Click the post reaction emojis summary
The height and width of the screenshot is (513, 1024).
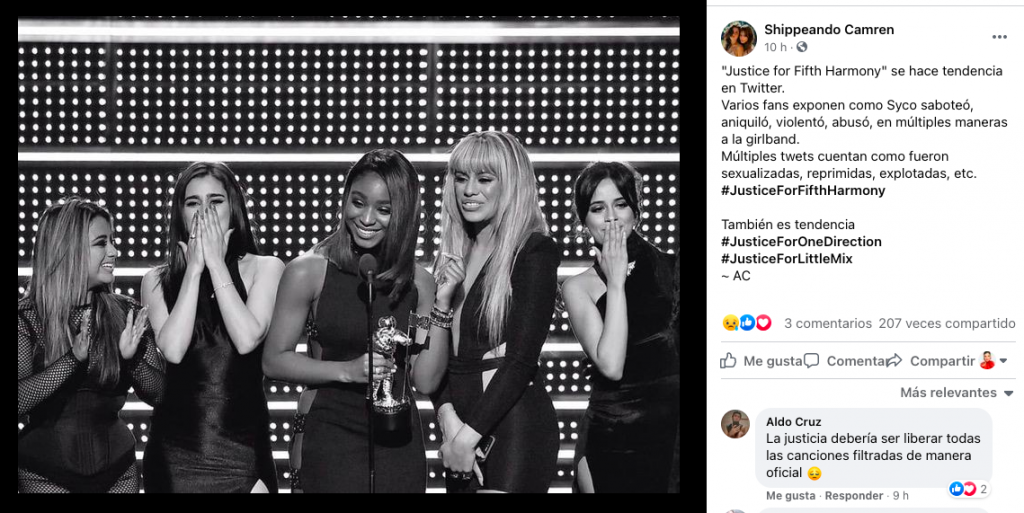[x=747, y=323]
